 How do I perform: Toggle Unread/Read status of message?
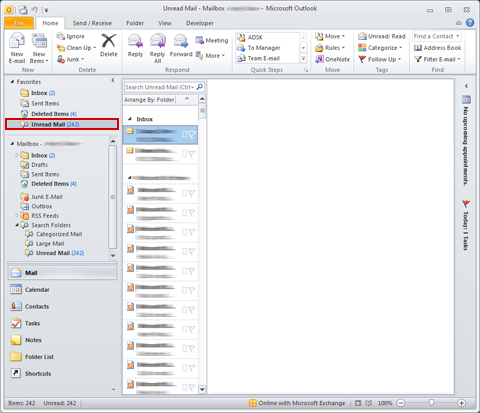click(382, 36)
